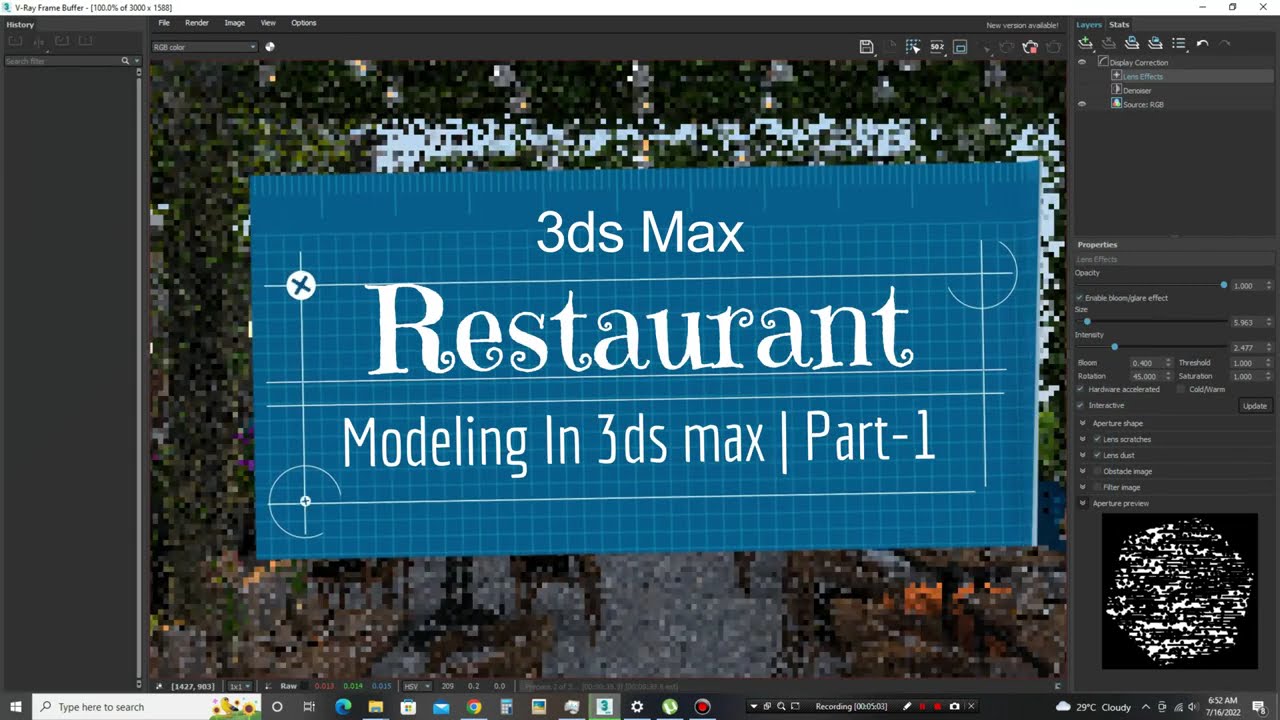The height and width of the screenshot is (720, 1280).
Task: Open uTorrent from the taskbar
Action: pos(669,707)
